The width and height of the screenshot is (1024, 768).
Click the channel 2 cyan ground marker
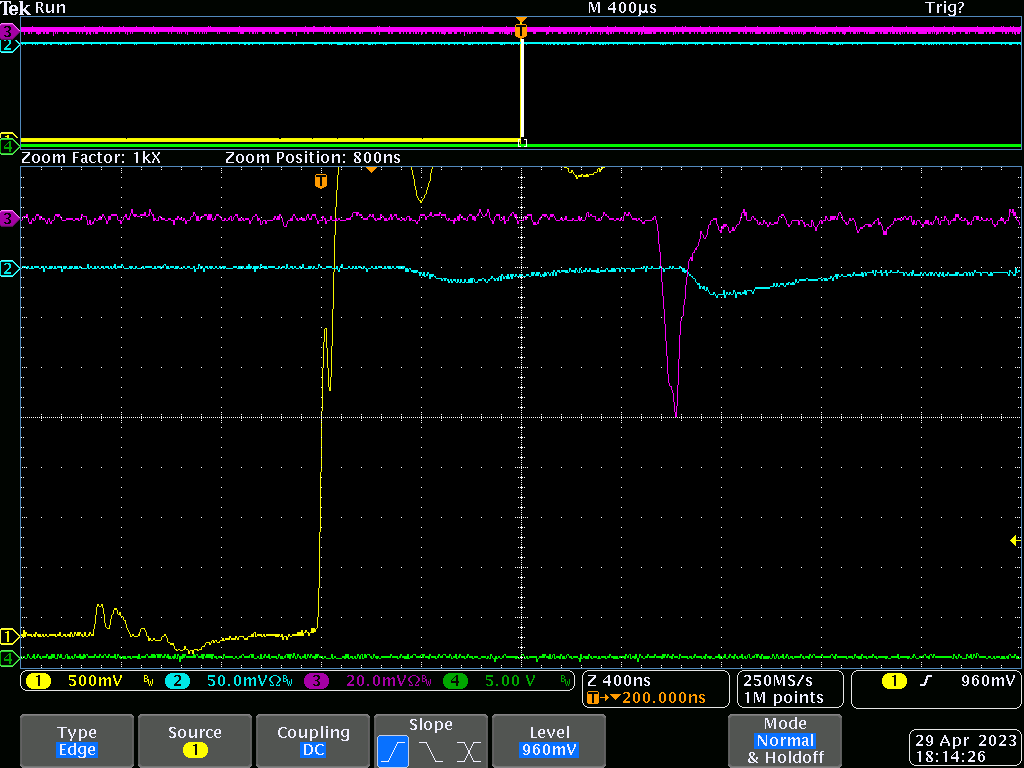click(10, 268)
